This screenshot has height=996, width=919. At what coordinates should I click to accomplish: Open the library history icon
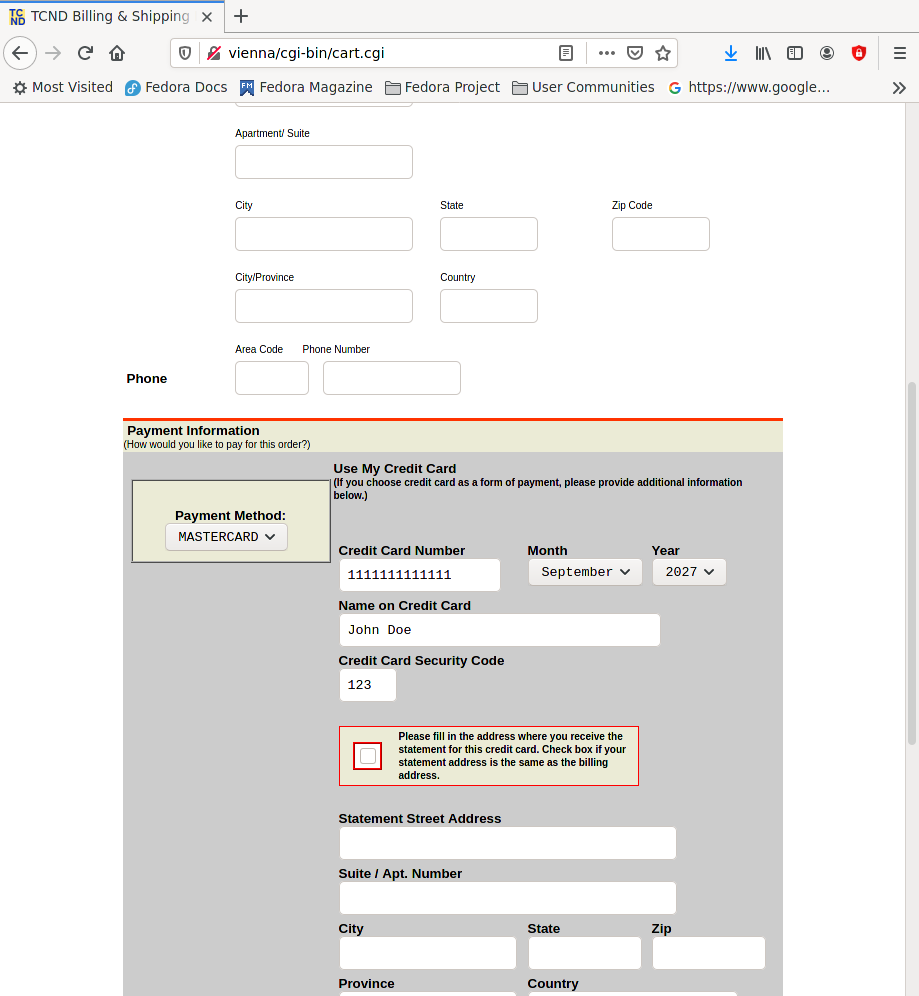763,53
